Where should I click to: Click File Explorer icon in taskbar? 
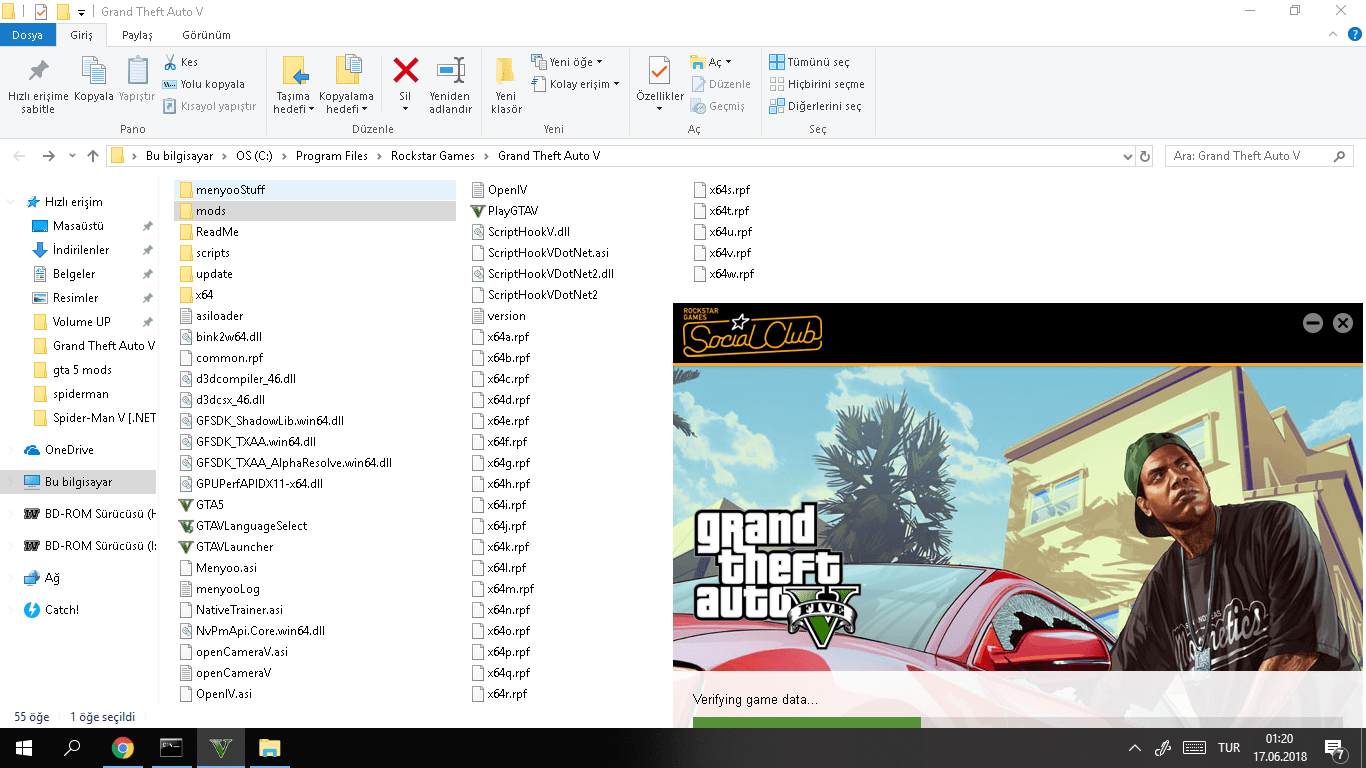pyautogui.click(x=270, y=748)
